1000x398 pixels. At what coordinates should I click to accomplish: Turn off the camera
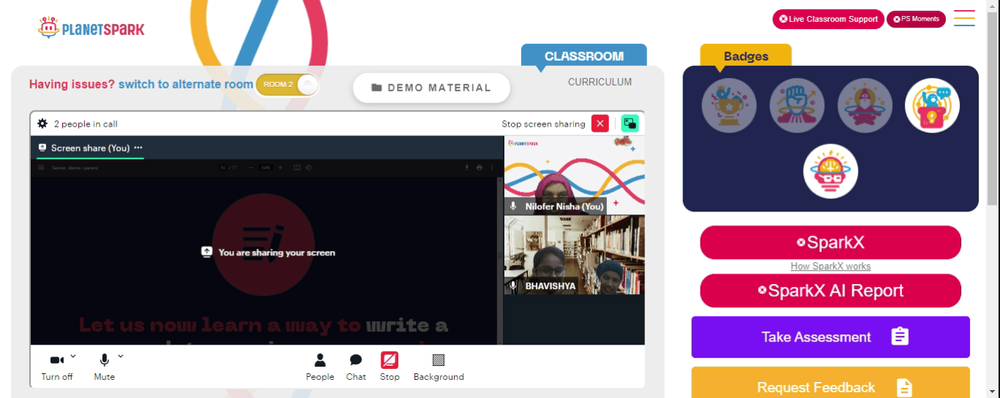[x=57, y=367]
